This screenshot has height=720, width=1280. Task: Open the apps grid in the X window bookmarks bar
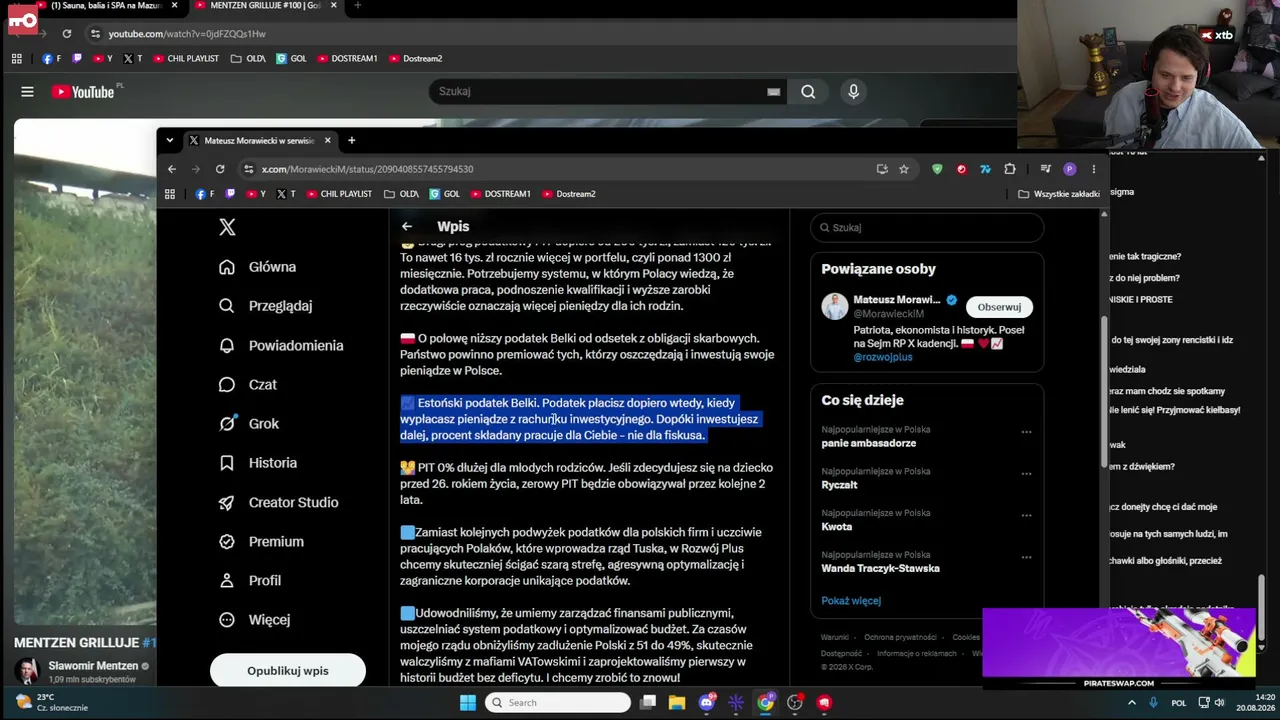point(170,194)
